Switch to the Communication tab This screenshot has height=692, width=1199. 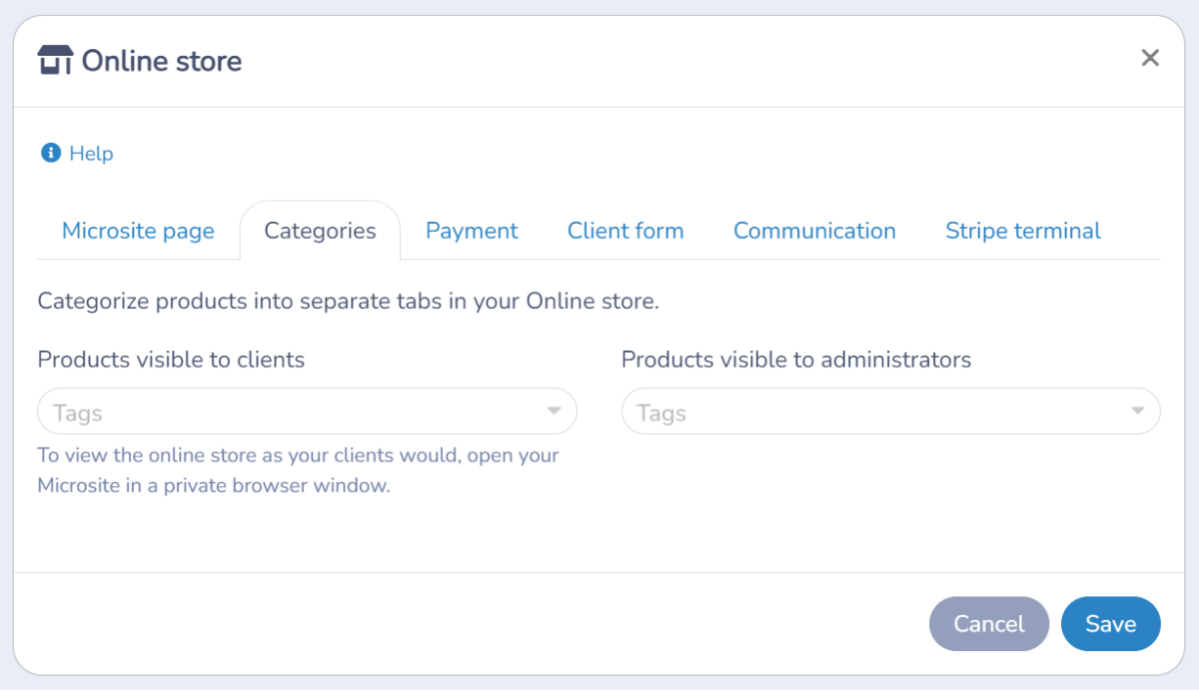(x=814, y=231)
